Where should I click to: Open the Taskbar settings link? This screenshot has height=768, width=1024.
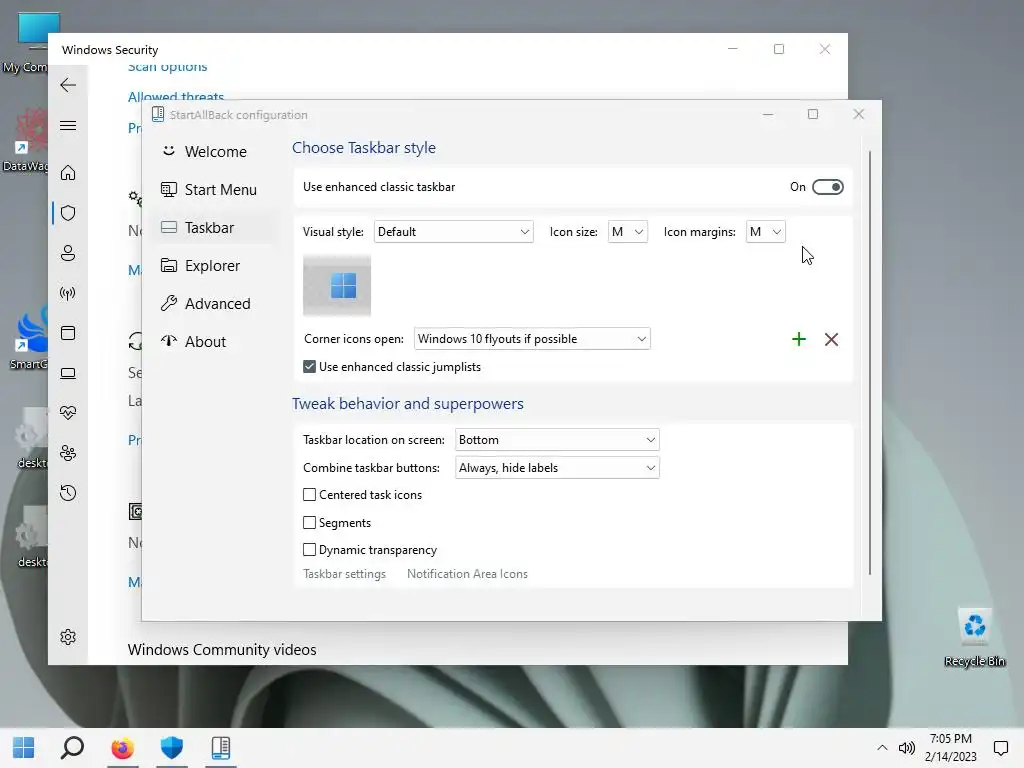tap(344, 574)
